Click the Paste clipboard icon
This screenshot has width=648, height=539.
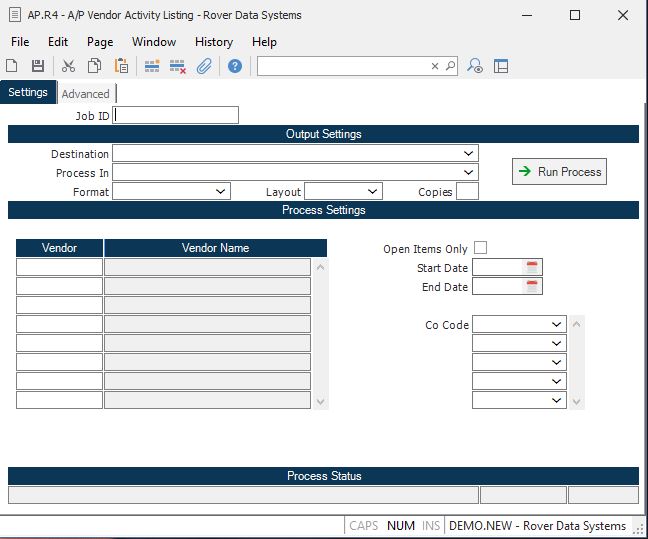(121, 66)
